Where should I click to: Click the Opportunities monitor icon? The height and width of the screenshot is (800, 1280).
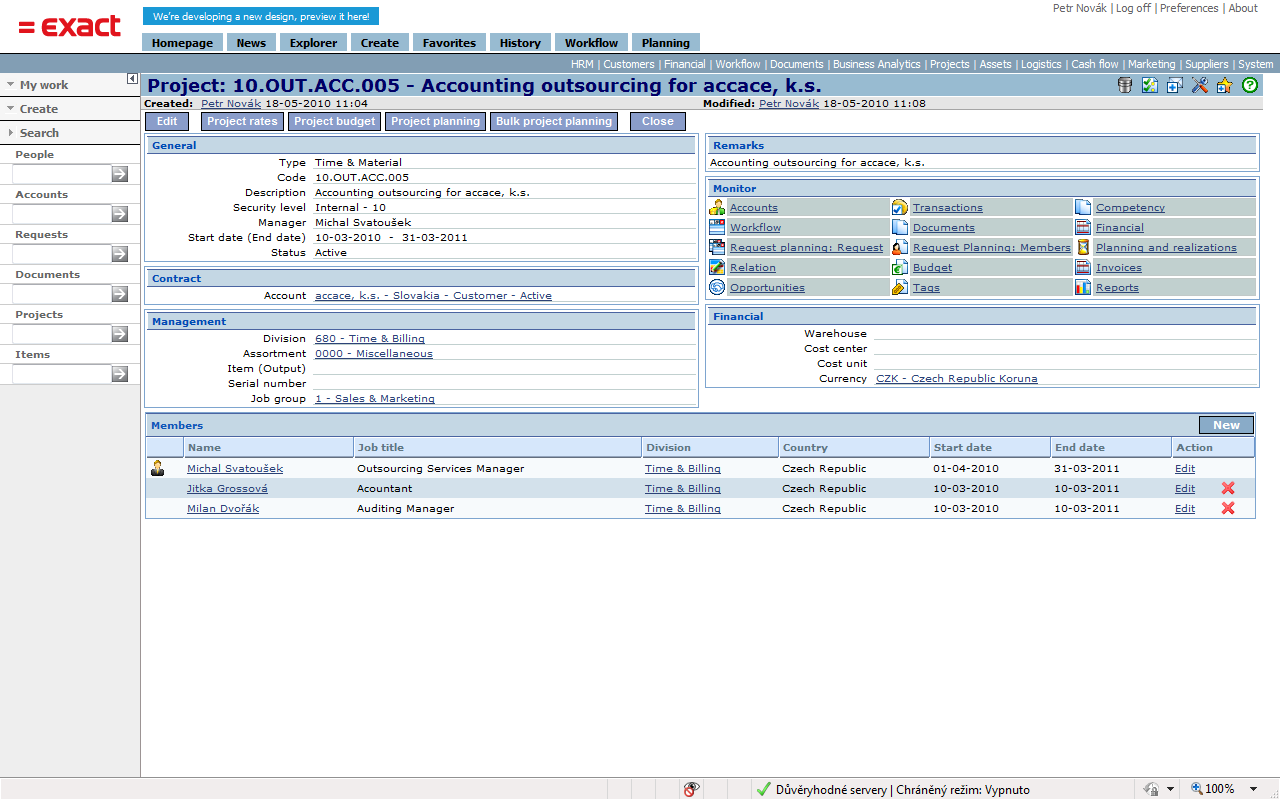717,287
